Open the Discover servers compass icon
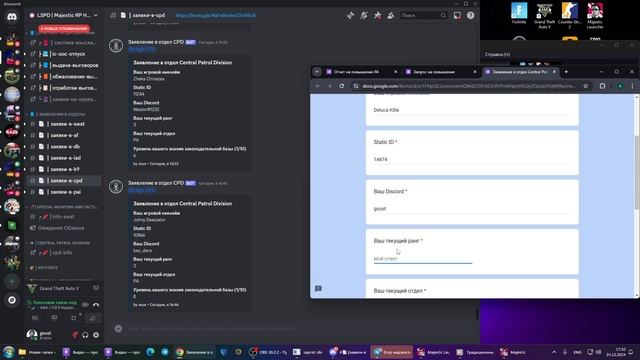 12,300
